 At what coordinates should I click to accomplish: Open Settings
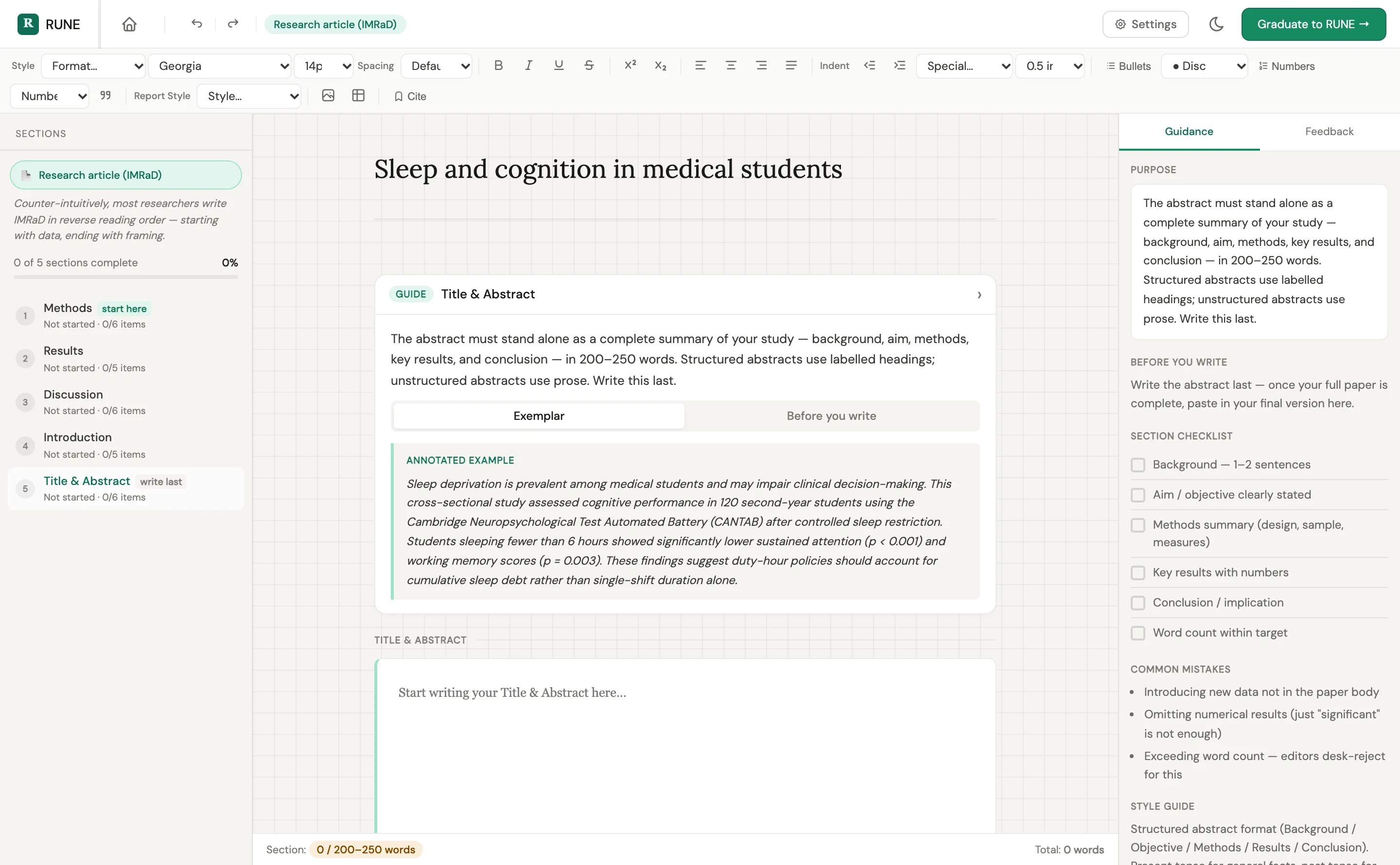coord(1145,24)
